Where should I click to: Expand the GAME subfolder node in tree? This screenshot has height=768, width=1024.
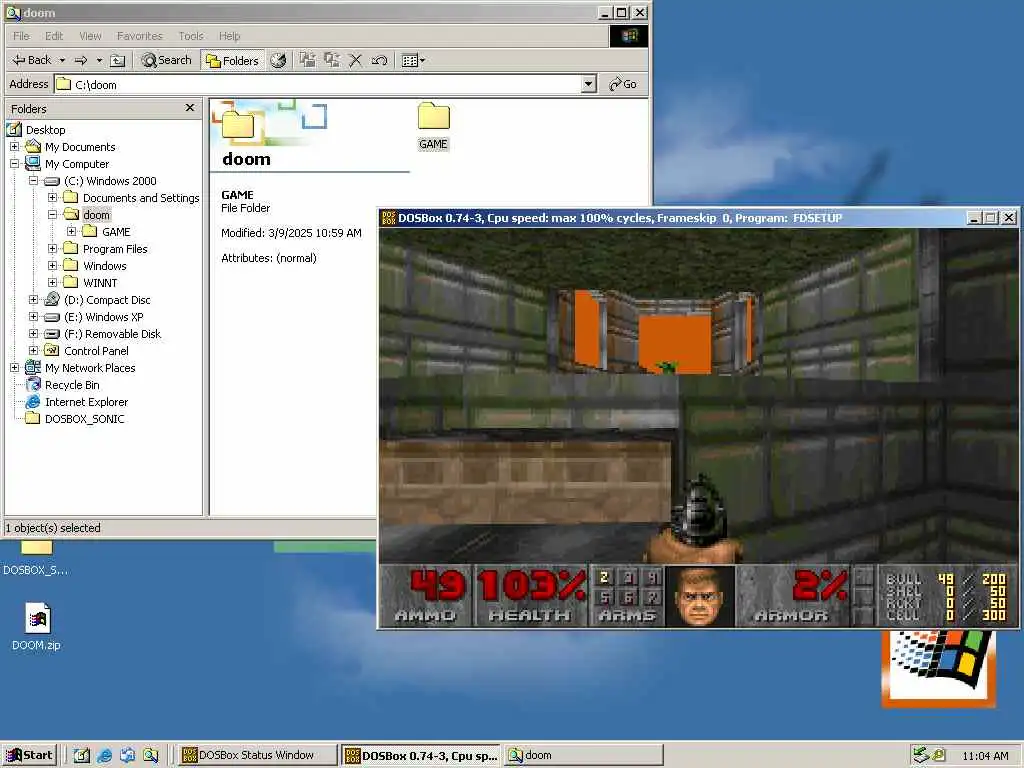(x=72, y=231)
